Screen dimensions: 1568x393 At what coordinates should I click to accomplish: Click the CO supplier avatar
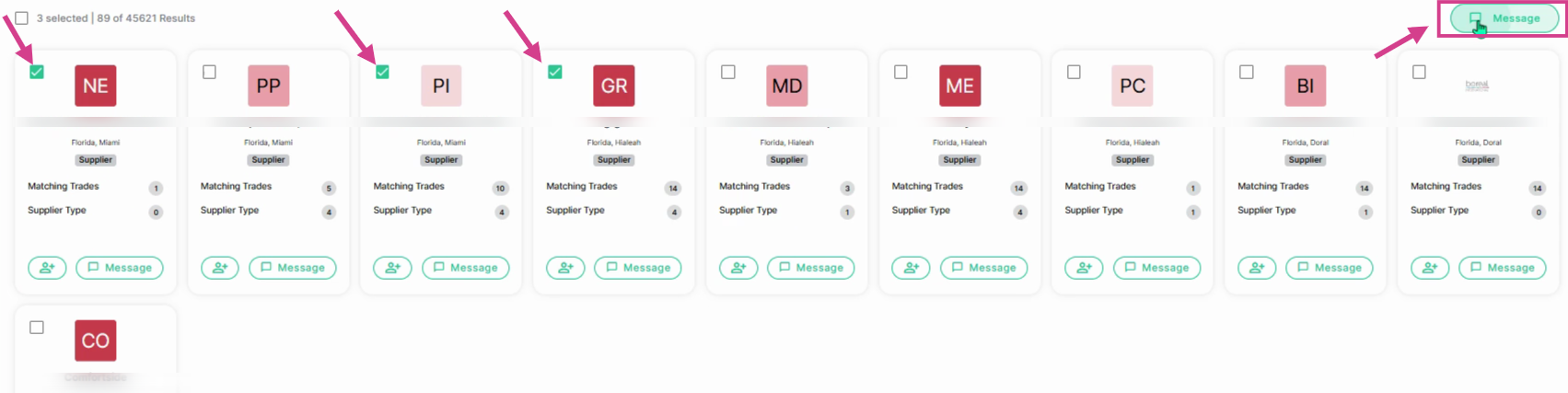(x=96, y=341)
